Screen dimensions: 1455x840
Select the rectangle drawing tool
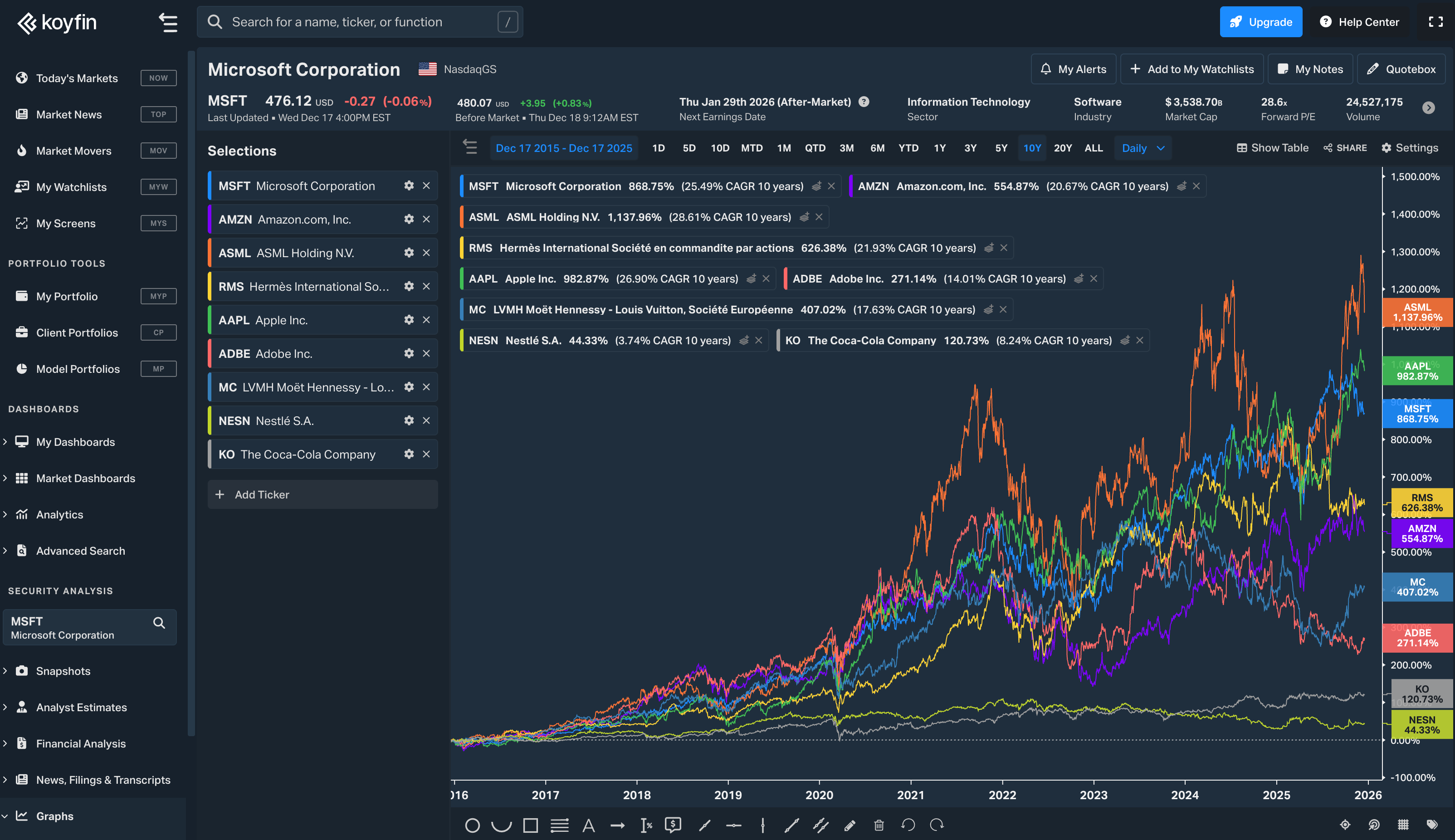pos(530,825)
